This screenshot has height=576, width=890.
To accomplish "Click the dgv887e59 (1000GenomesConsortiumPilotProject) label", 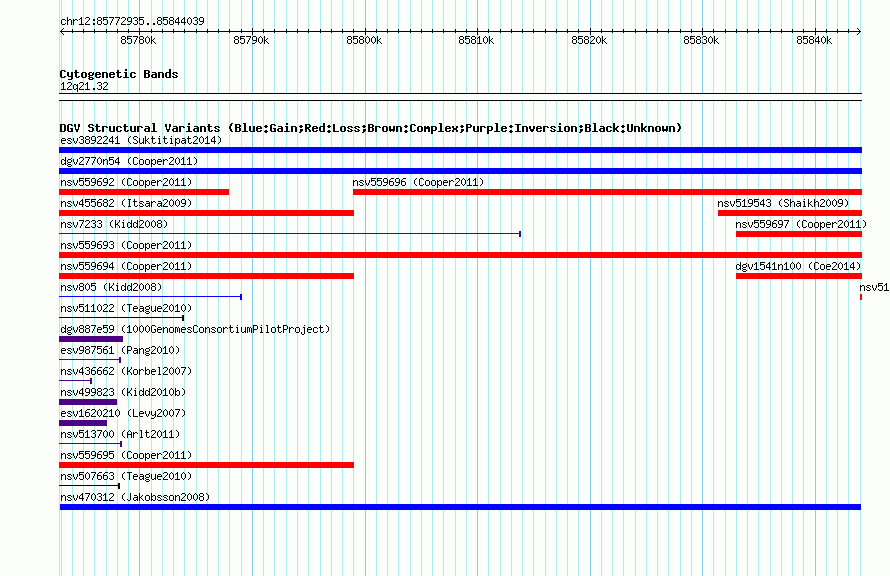I will click(195, 329).
